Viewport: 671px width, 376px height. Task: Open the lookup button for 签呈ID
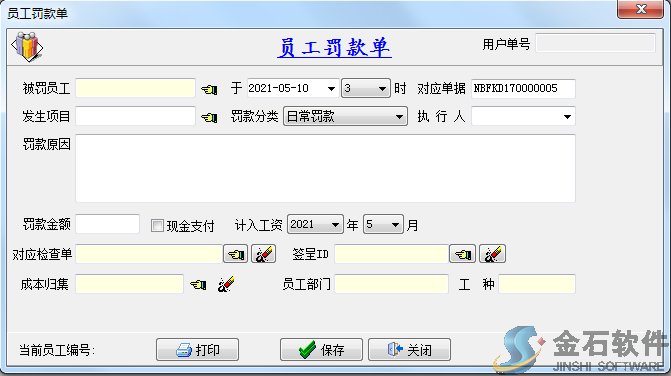click(x=463, y=254)
